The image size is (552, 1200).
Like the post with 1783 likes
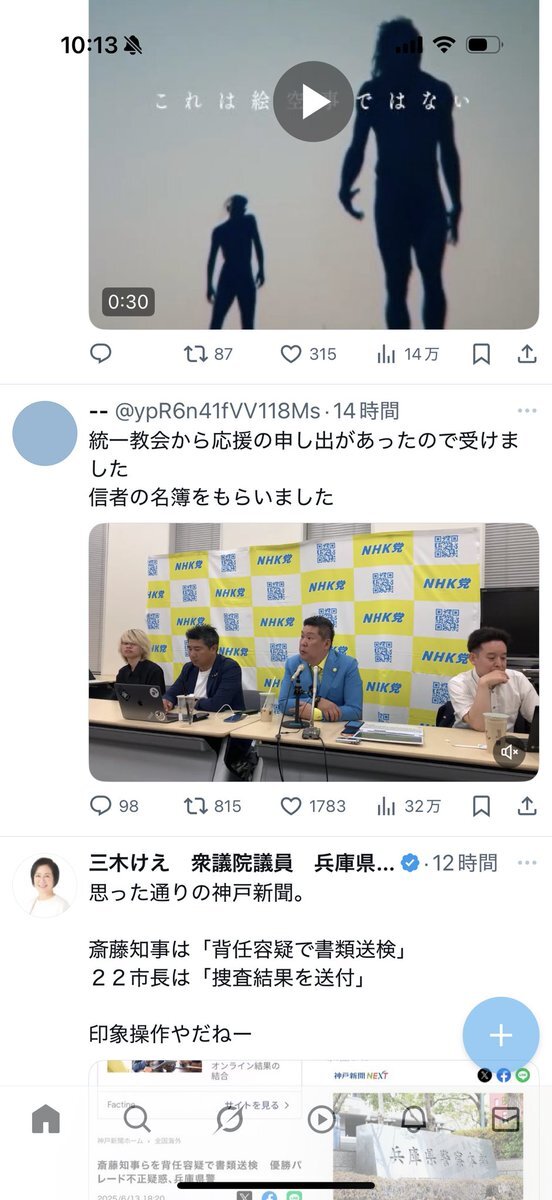[313, 806]
